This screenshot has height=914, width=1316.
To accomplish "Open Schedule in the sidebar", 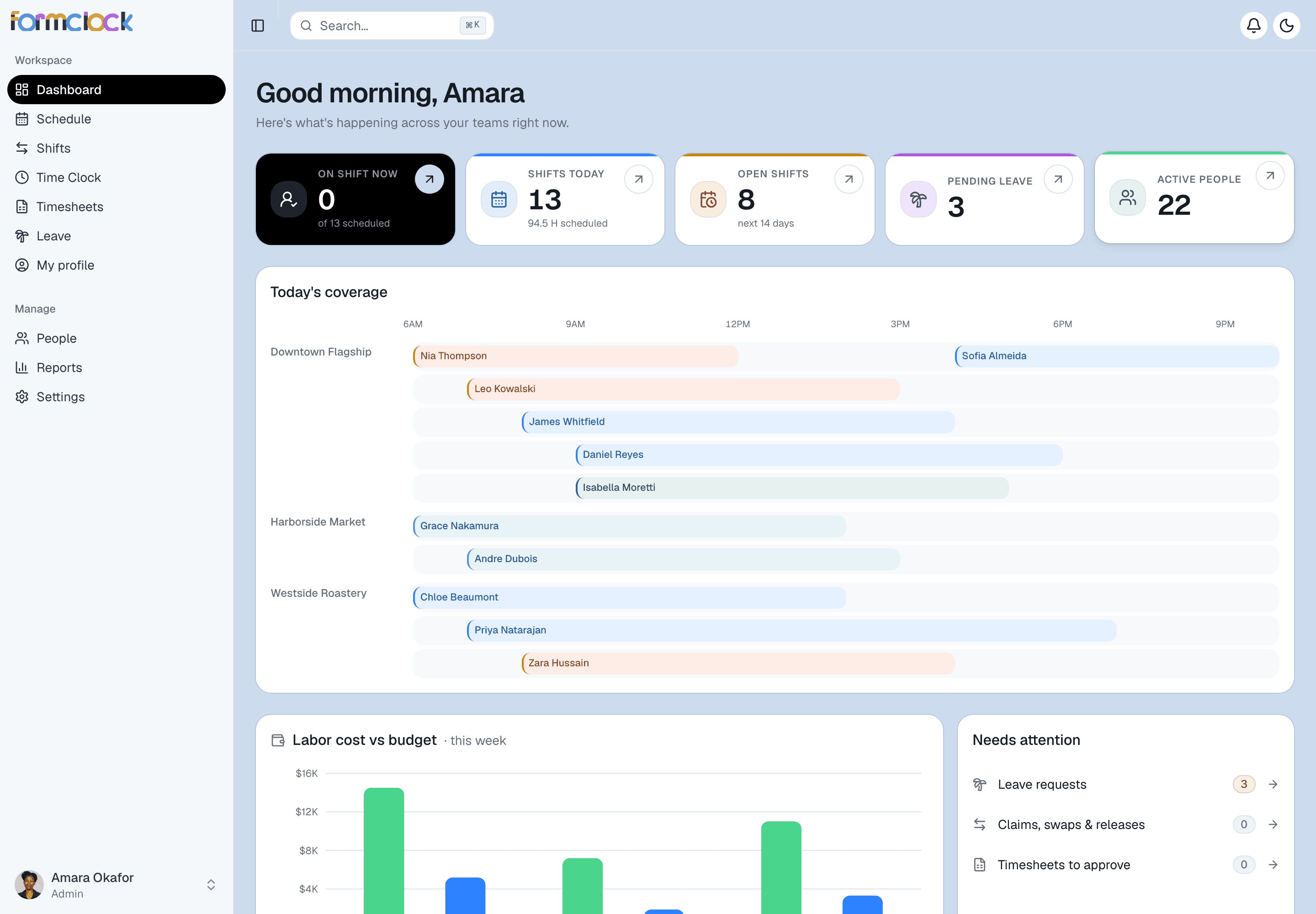I will click(x=116, y=119).
